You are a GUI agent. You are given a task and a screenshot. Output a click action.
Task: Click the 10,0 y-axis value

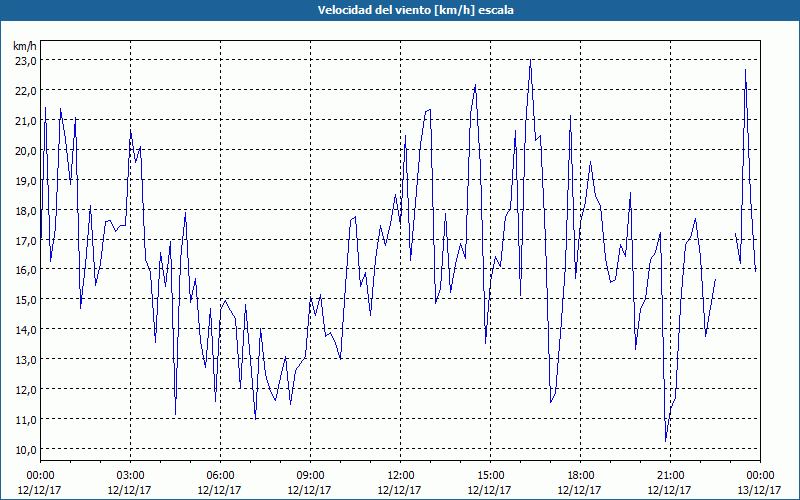click(x=25, y=449)
